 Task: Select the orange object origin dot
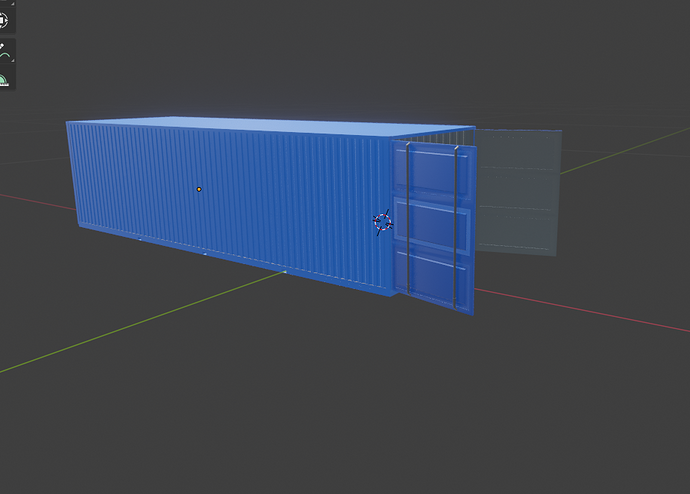pyautogui.click(x=199, y=189)
